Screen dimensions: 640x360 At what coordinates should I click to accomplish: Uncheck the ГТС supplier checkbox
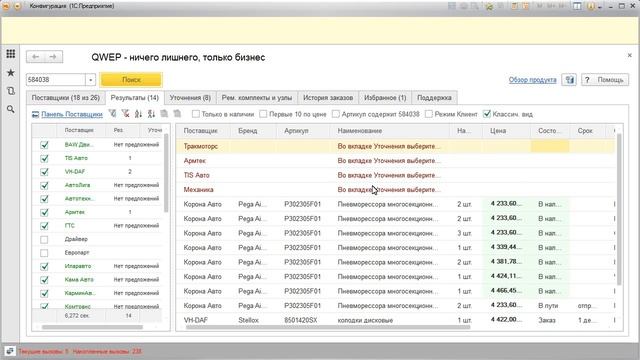(44, 226)
